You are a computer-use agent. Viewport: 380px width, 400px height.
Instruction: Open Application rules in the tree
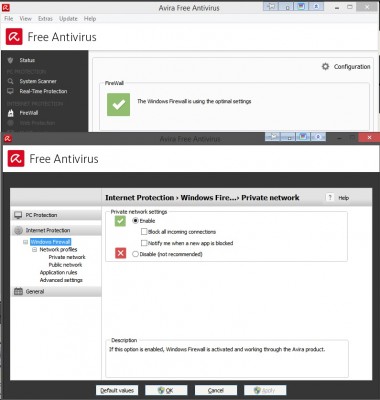click(58, 273)
